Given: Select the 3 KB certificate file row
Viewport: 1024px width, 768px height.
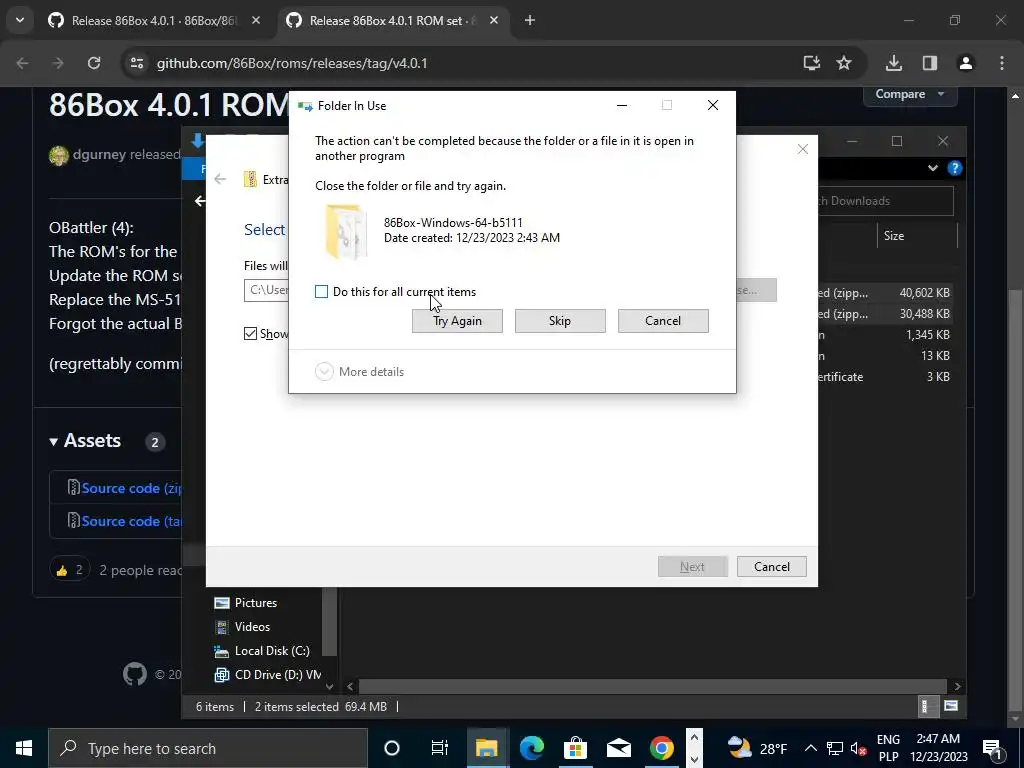Looking at the screenshot, I should pyautogui.click(x=884, y=377).
